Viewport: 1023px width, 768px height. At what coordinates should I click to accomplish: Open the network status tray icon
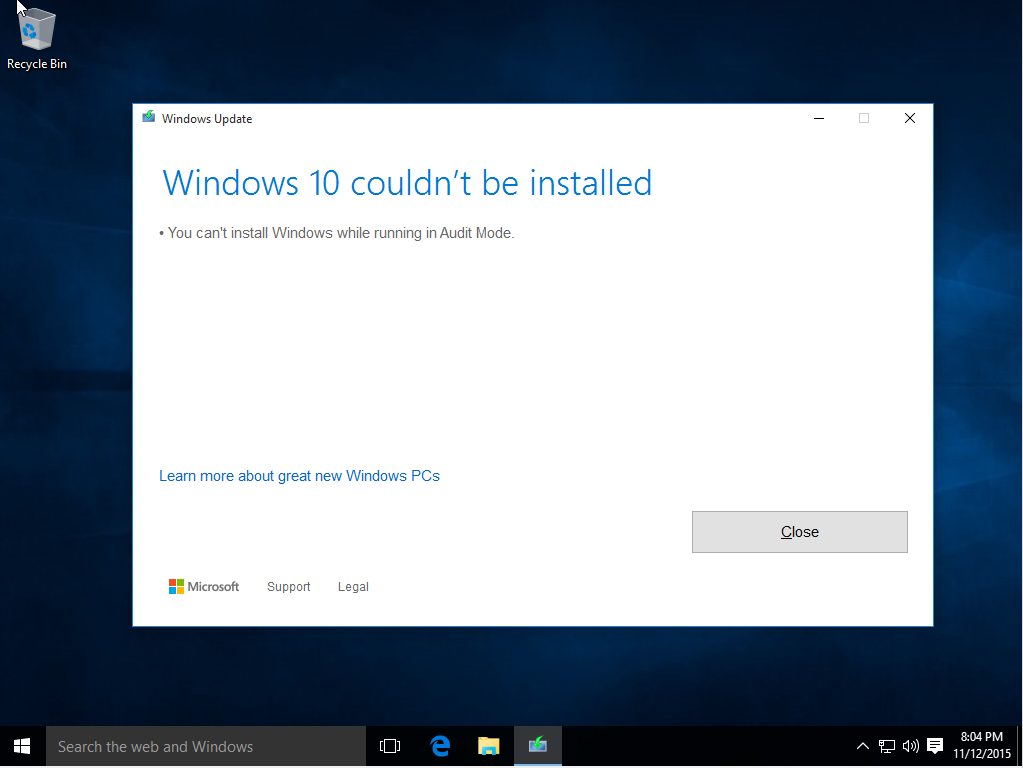(x=887, y=746)
